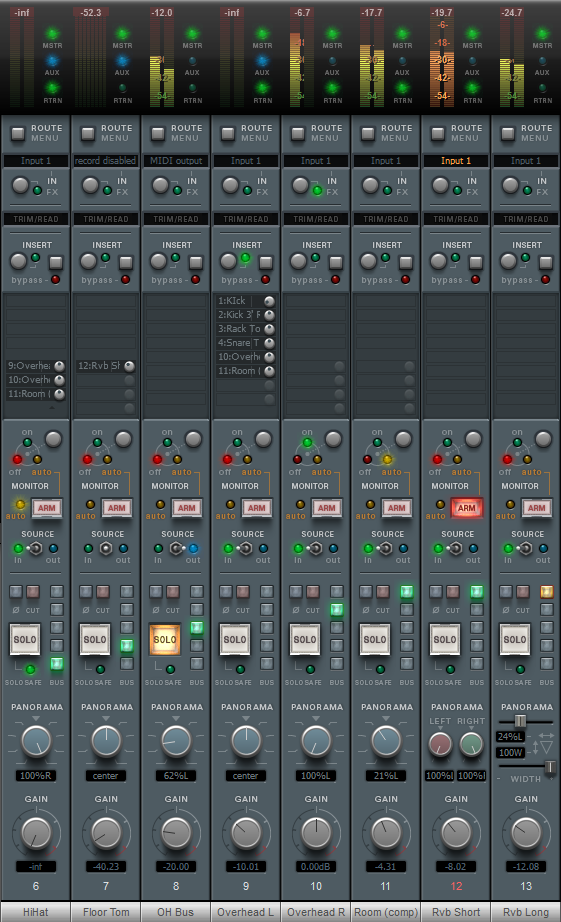Arm the Floor Tom channel for recording
Image resolution: width=561 pixels, height=922 pixels.
tap(116, 507)
